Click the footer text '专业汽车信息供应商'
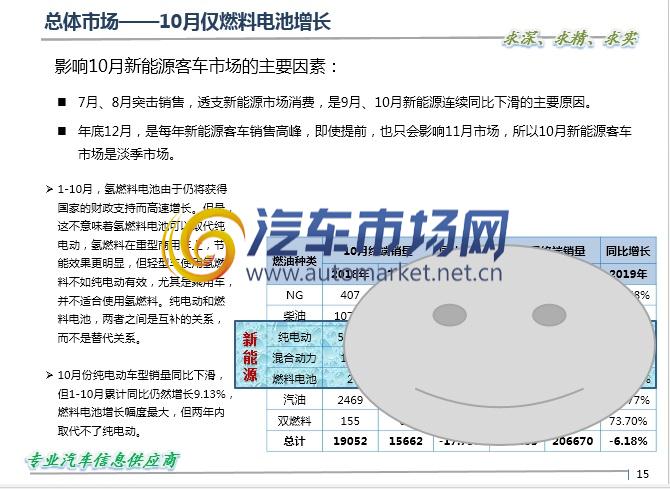The width and height of the screenshot is (670, 489). [x=103, y=460]
